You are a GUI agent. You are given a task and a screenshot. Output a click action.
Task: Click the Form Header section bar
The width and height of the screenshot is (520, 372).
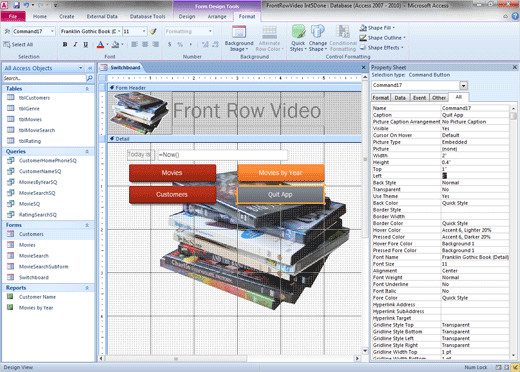235,88
